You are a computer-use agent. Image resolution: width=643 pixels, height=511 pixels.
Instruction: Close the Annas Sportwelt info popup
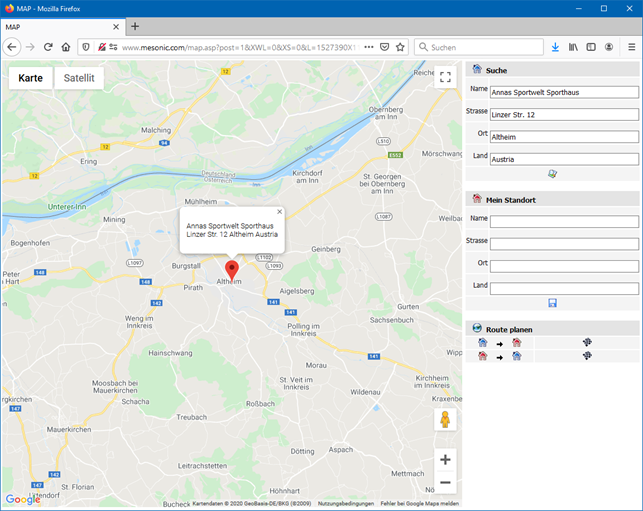(279, 212)
